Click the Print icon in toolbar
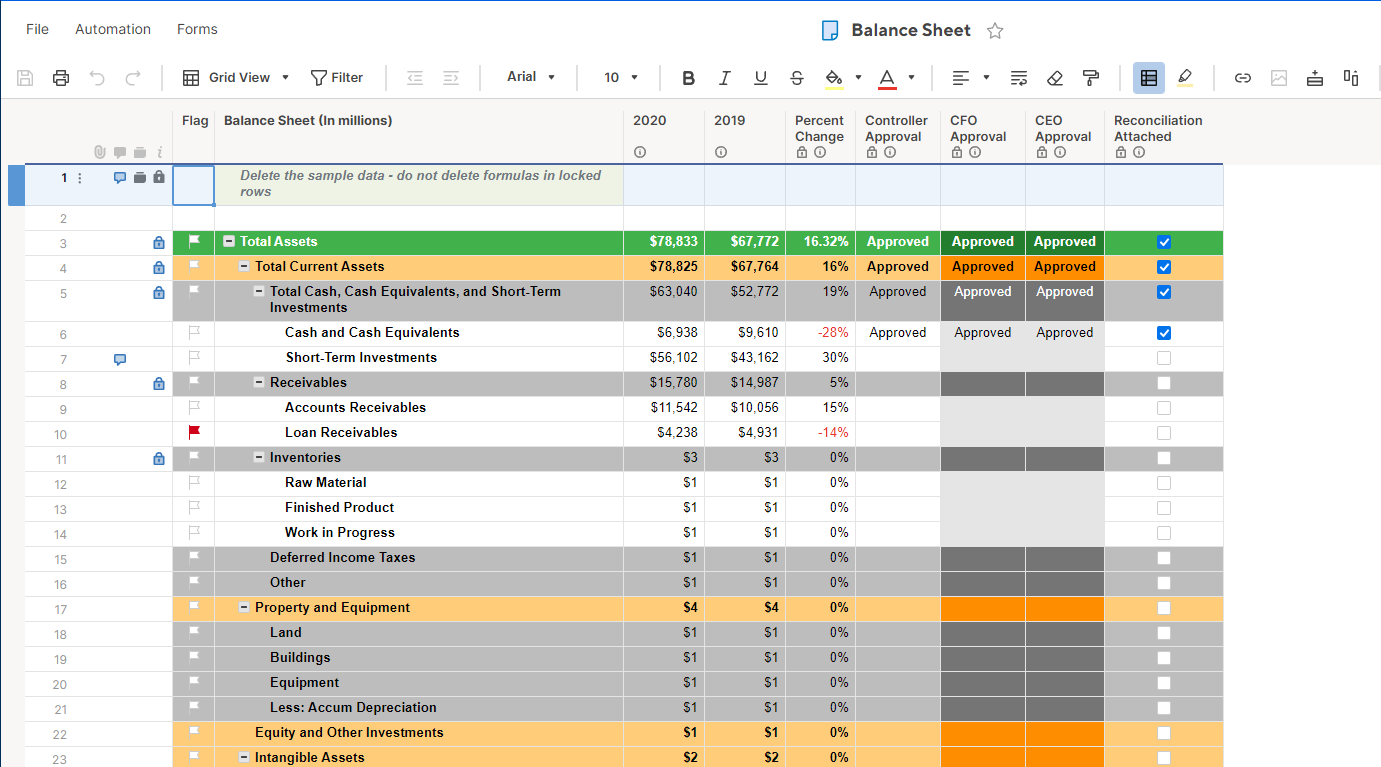This screenshot has width=1381, height=767. click(61, 78)
